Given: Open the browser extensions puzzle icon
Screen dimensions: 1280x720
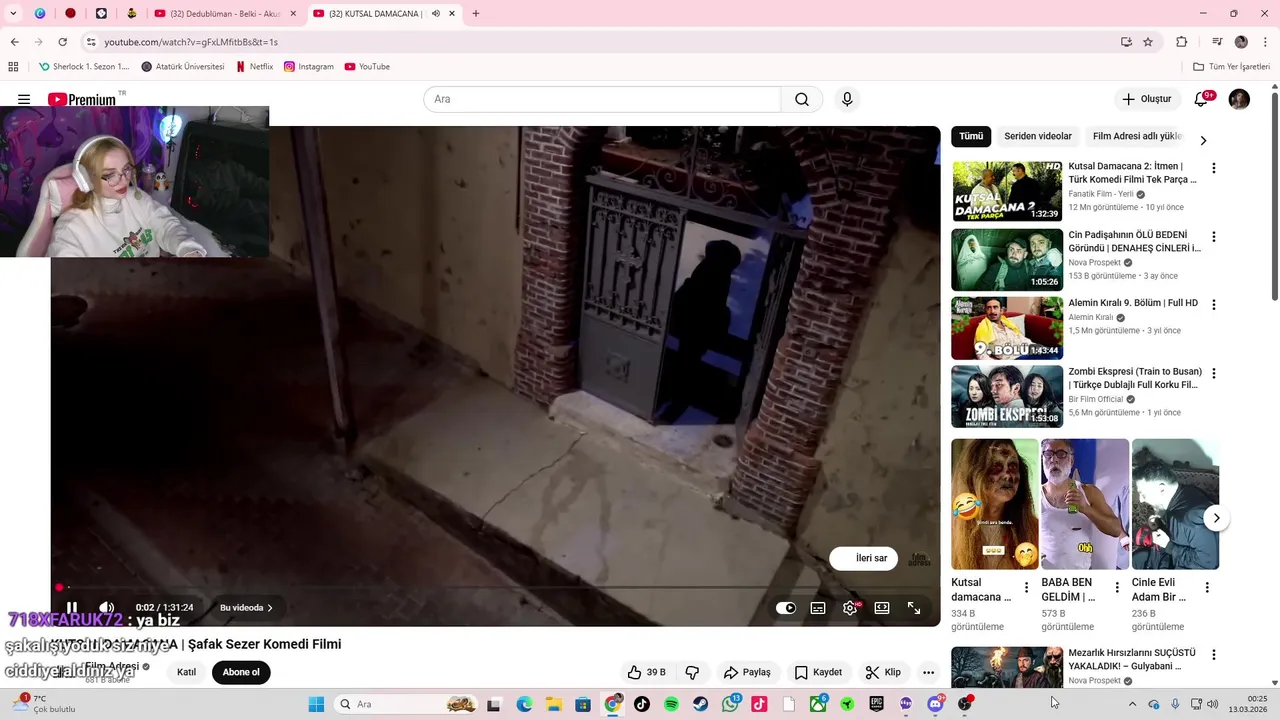Looking at the screenshot, I should 1181,42.
